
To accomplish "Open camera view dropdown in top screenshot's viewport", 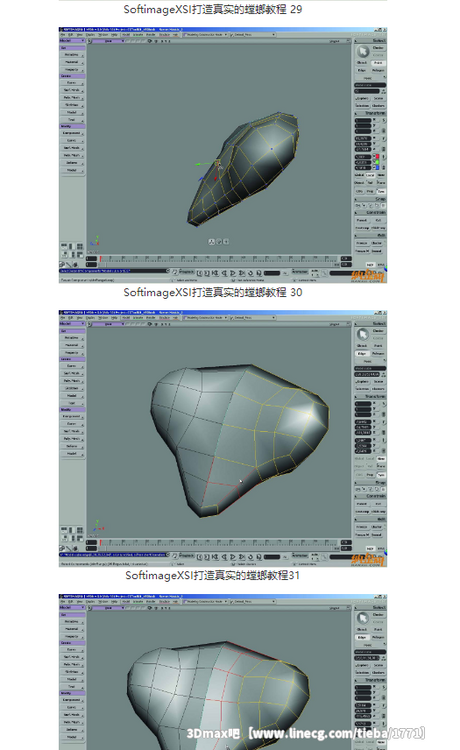I will pyautogui.click(x=109, y=41).
